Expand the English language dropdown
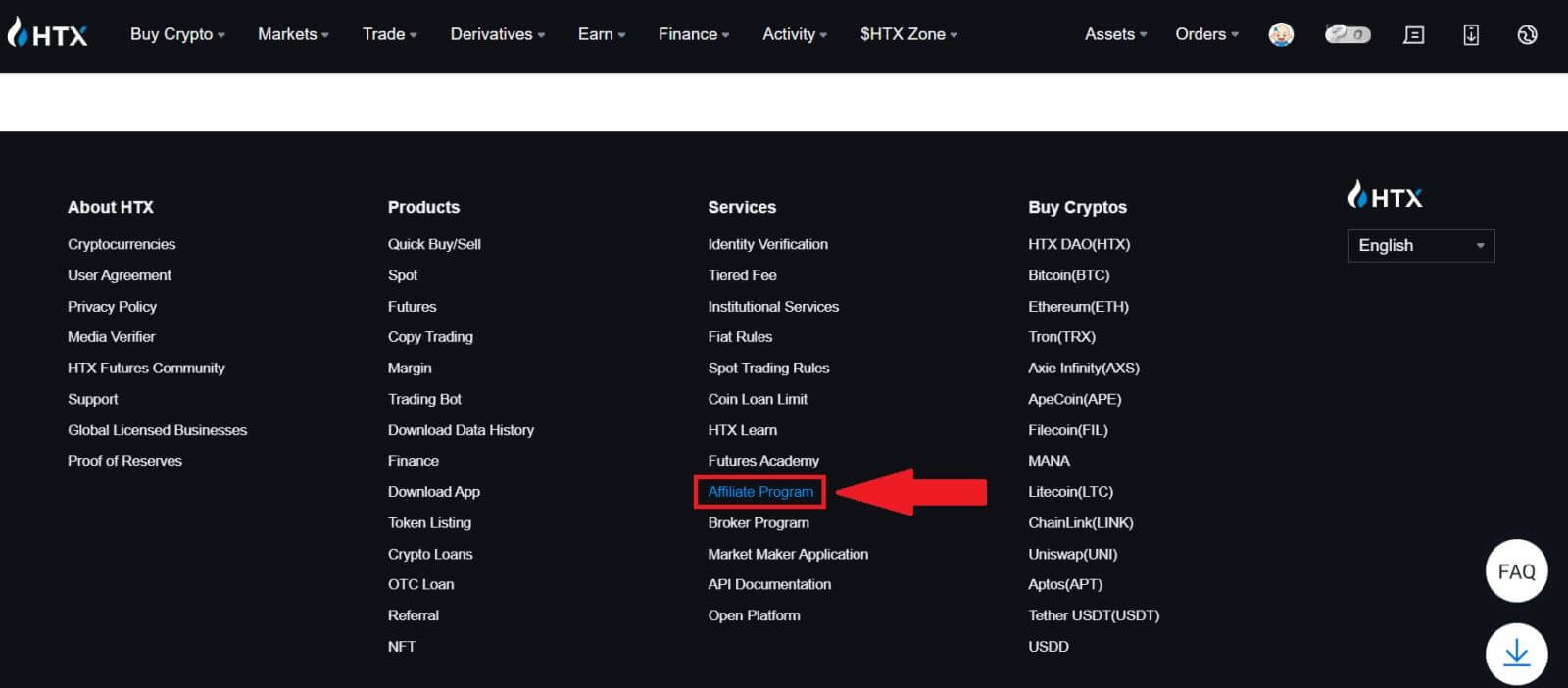The image size is (1568, 688). 1421,245
